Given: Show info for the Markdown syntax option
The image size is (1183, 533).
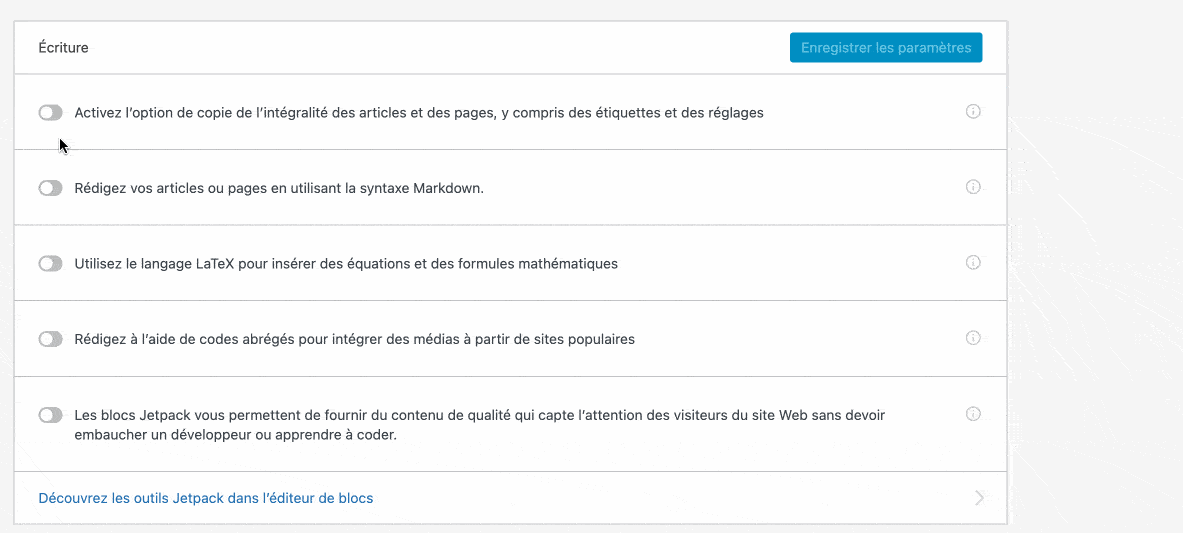Looking at the screenshot, I should pos(973,187).
